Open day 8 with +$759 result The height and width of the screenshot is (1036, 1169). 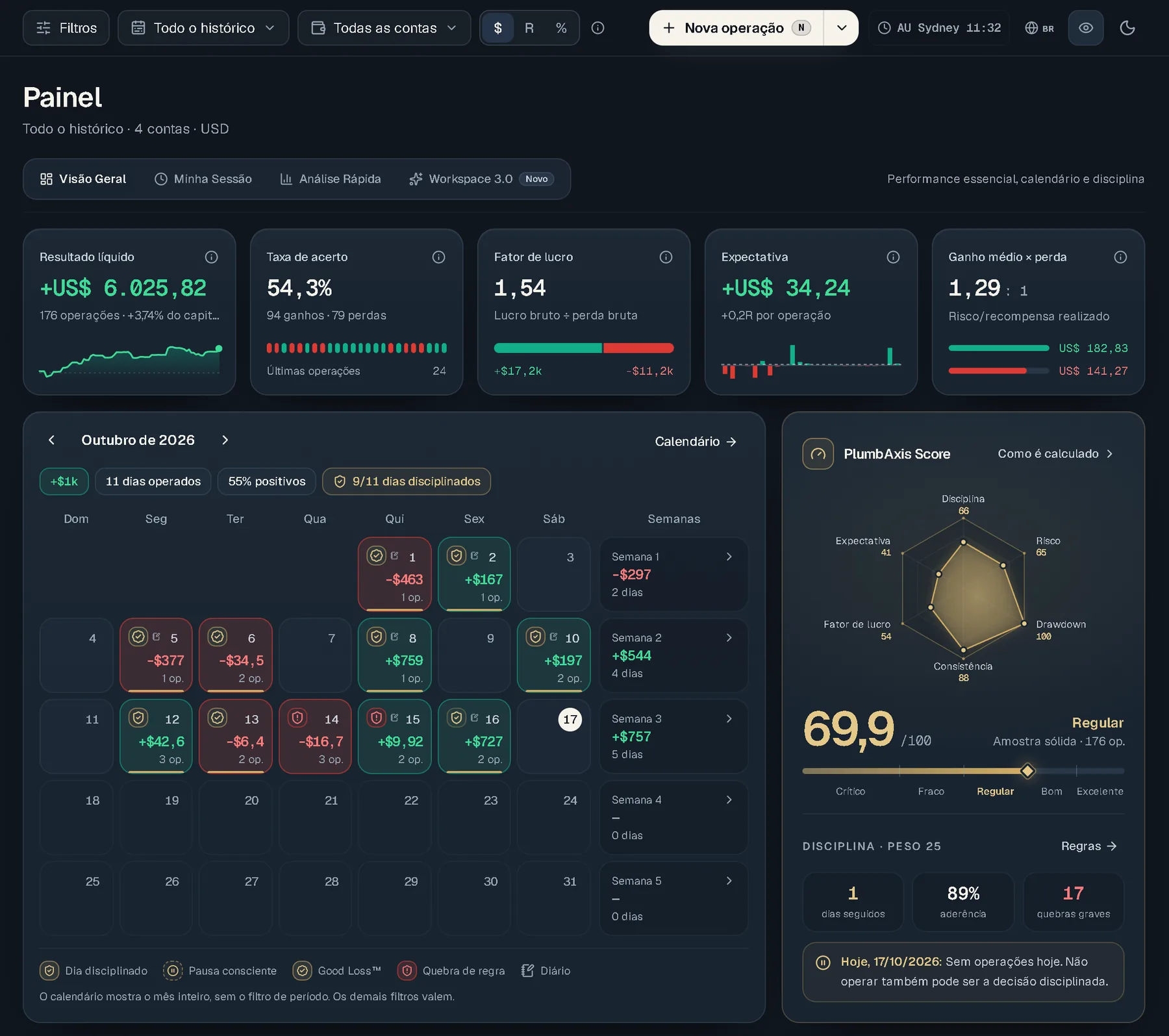pos(395,655)
